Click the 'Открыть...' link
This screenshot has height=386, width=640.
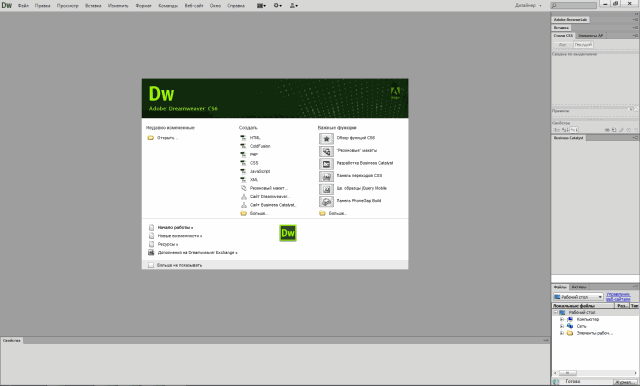click(x=167, y=138)
